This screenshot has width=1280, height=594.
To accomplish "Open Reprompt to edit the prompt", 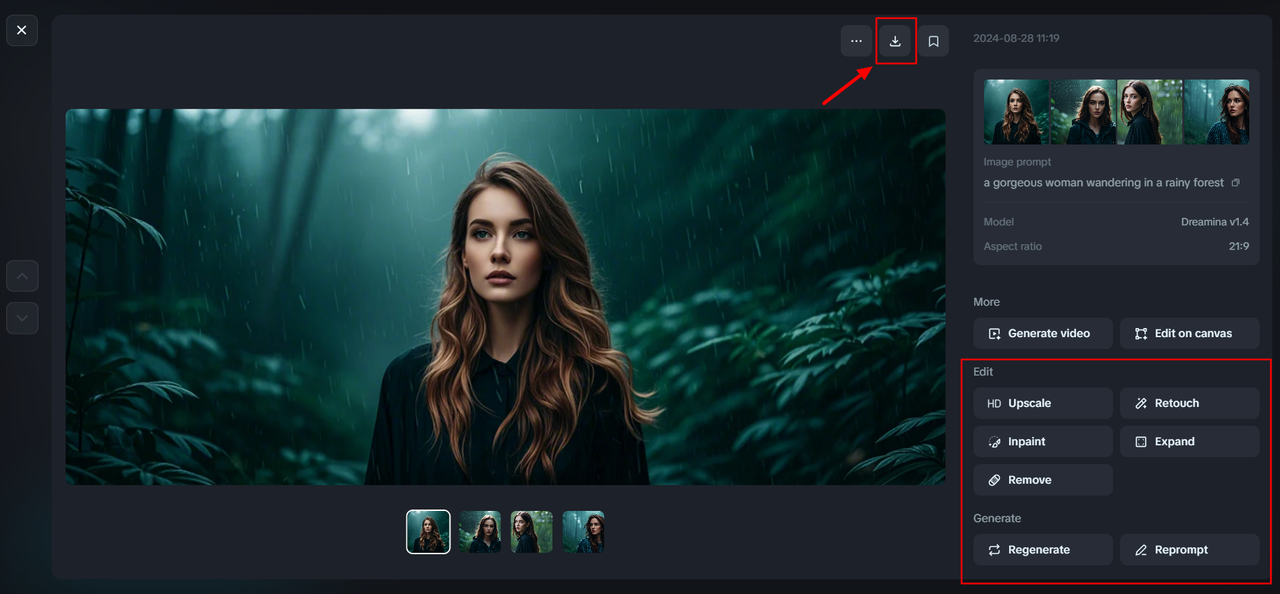I will pyautogui.click(x=1190, y=550).
